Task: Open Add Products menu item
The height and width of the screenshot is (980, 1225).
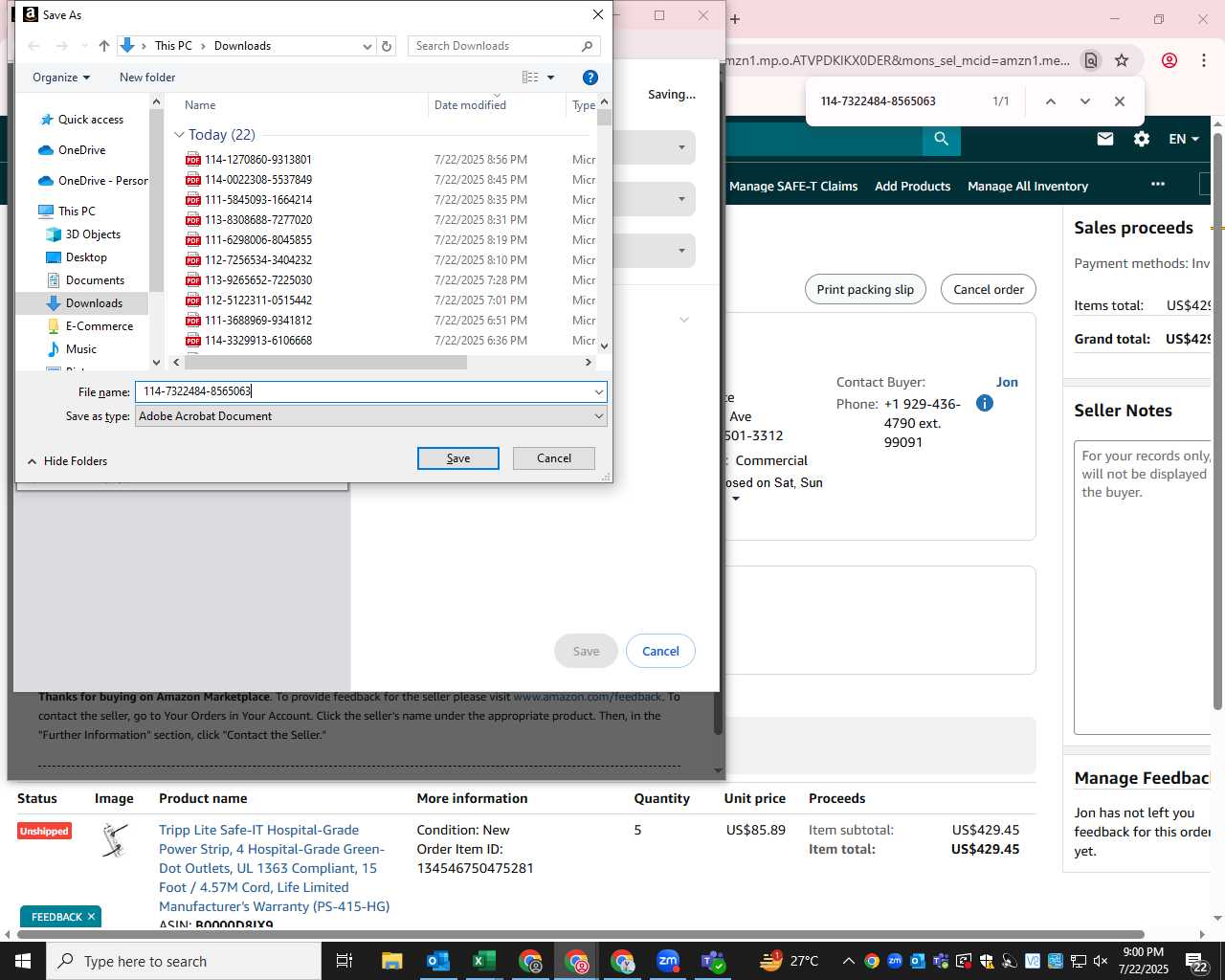Action: (x=912, y=187)
